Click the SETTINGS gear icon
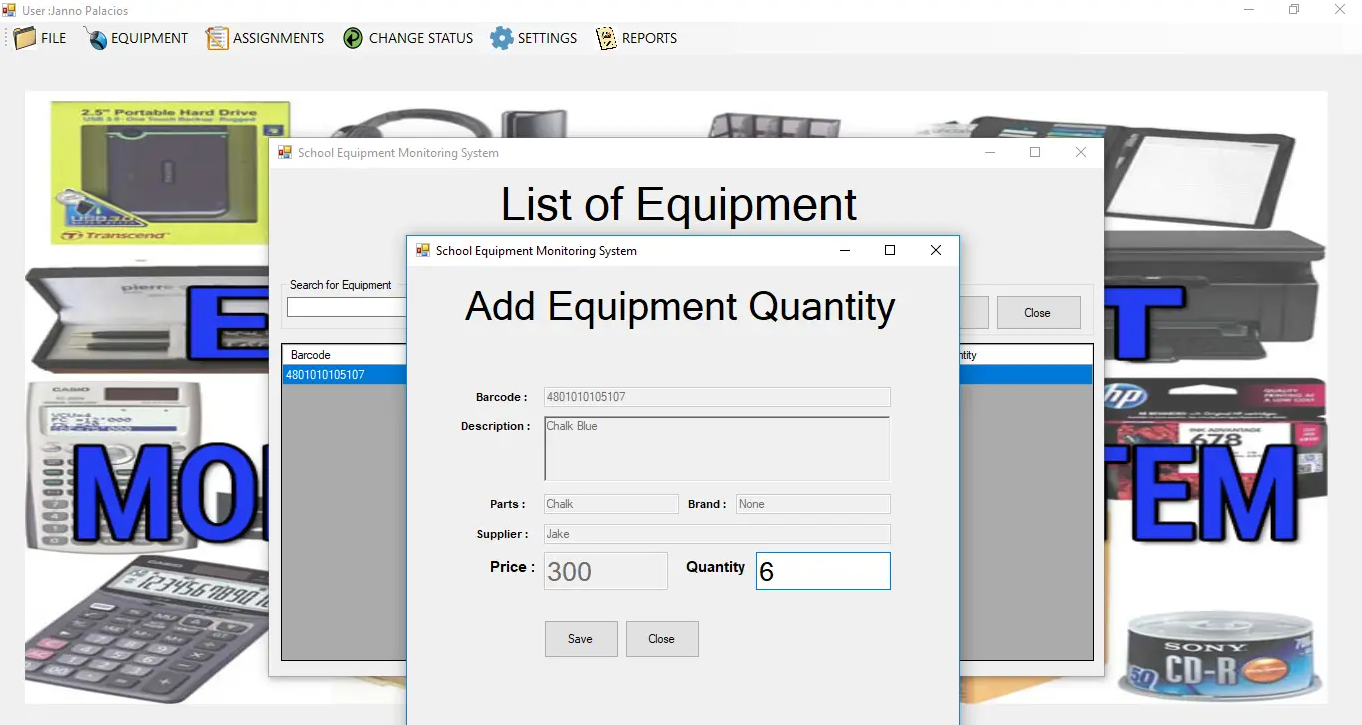This screenshot has width=1362, height=725. (x=501, y=38)
